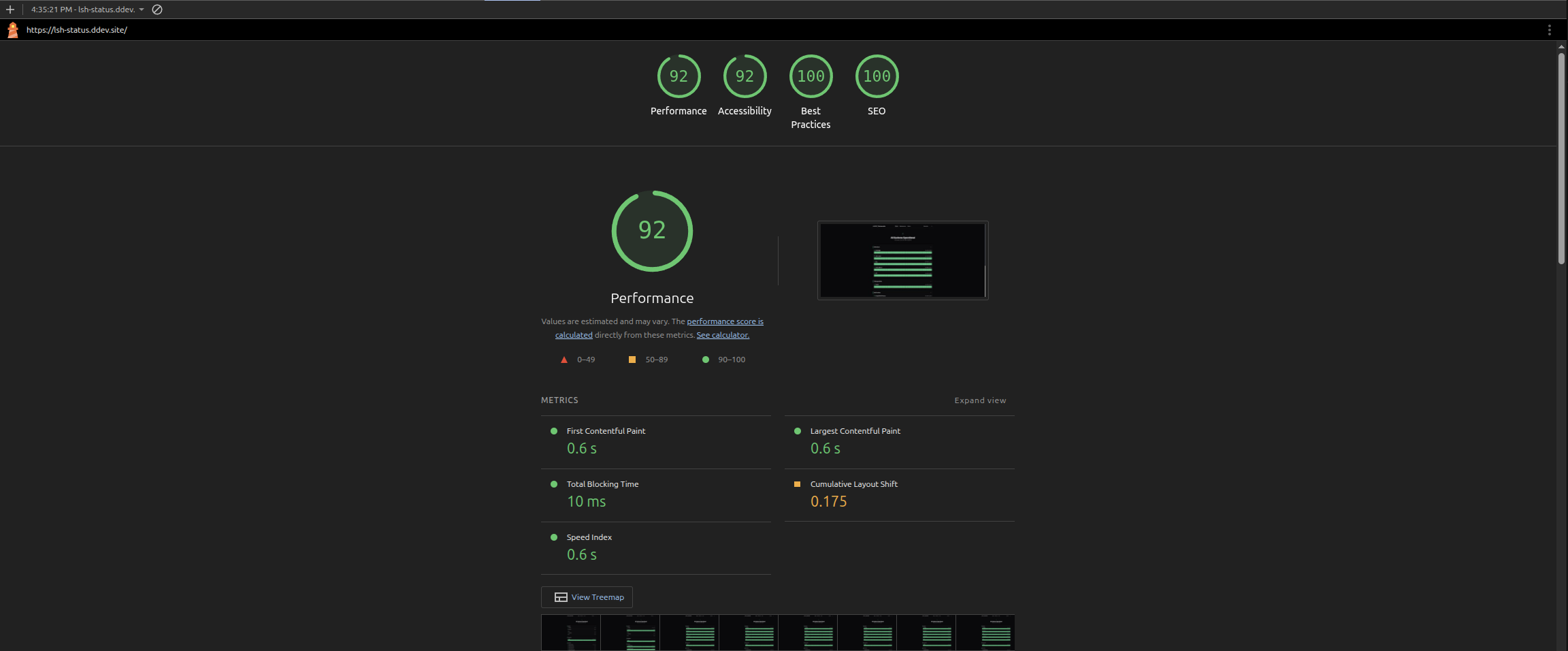This screenshot has width=1568, height=651.
Task: Jump to Accessibility score gauge
Action: (745, 76)
